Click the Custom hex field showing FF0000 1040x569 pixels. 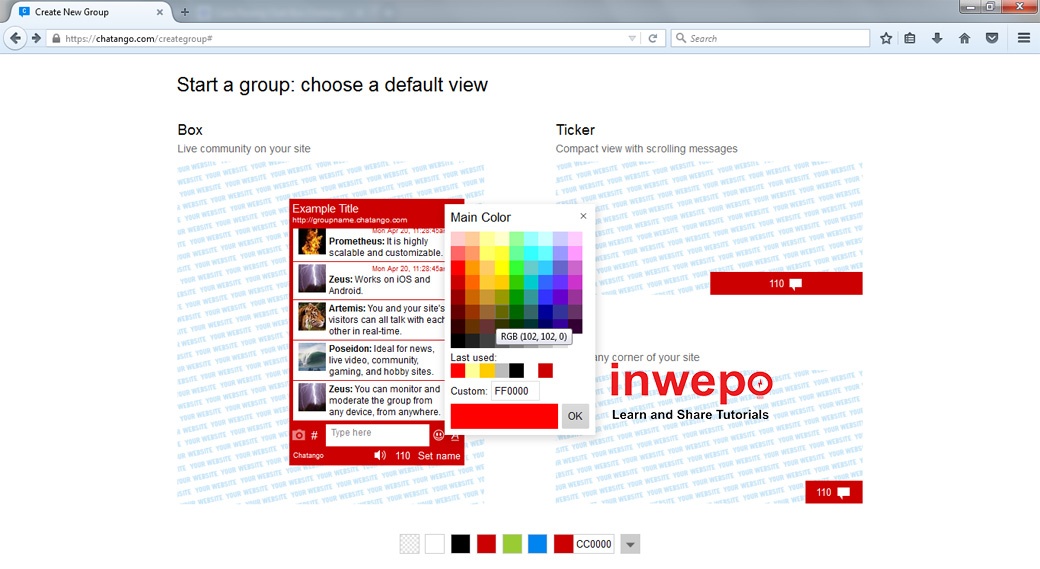515,391
